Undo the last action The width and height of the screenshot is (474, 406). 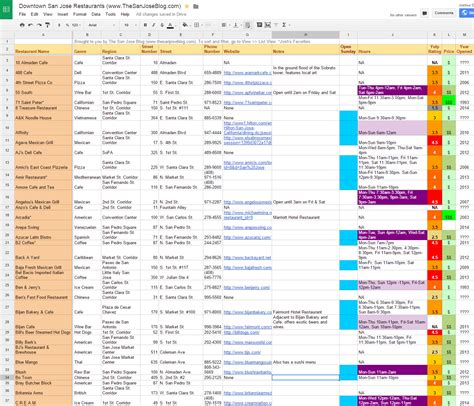coord(30,25)
